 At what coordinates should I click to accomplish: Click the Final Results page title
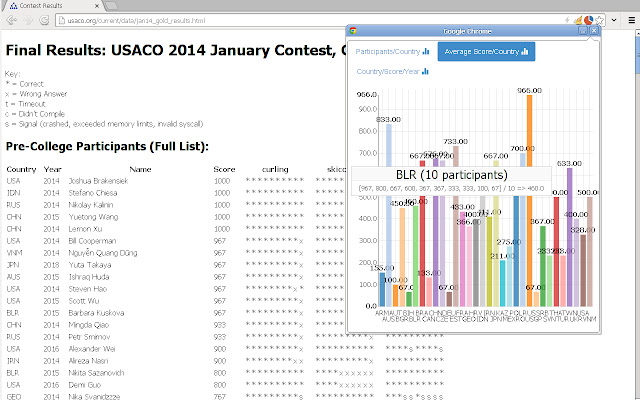coord(176,50)
